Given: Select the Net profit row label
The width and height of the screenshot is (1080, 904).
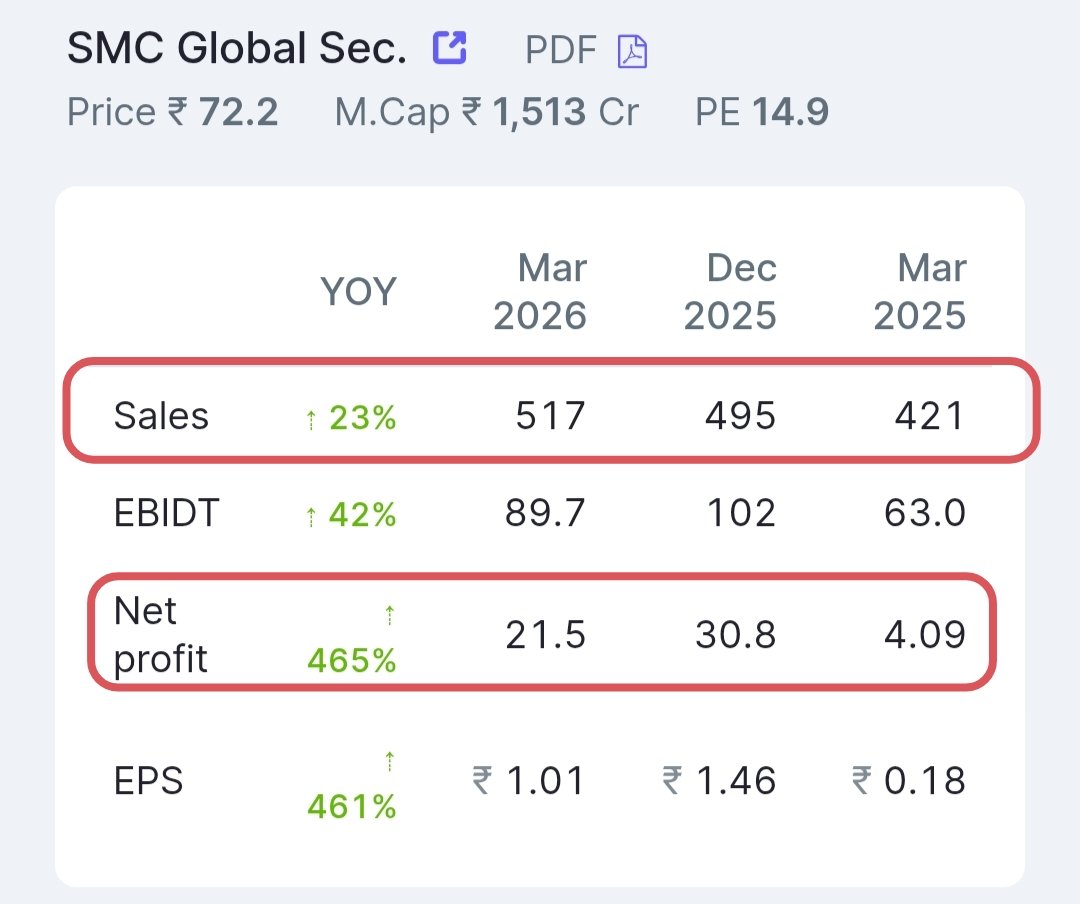Looking at the screenshot, I should coord(160,635).
